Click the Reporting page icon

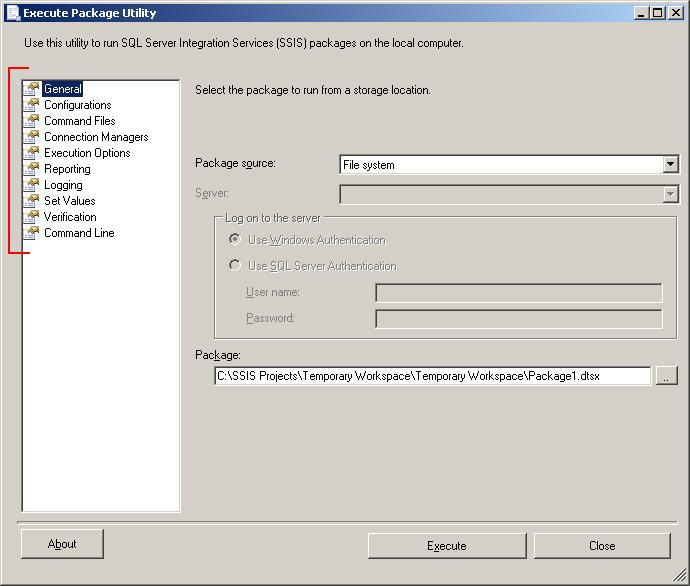[32, 169]
